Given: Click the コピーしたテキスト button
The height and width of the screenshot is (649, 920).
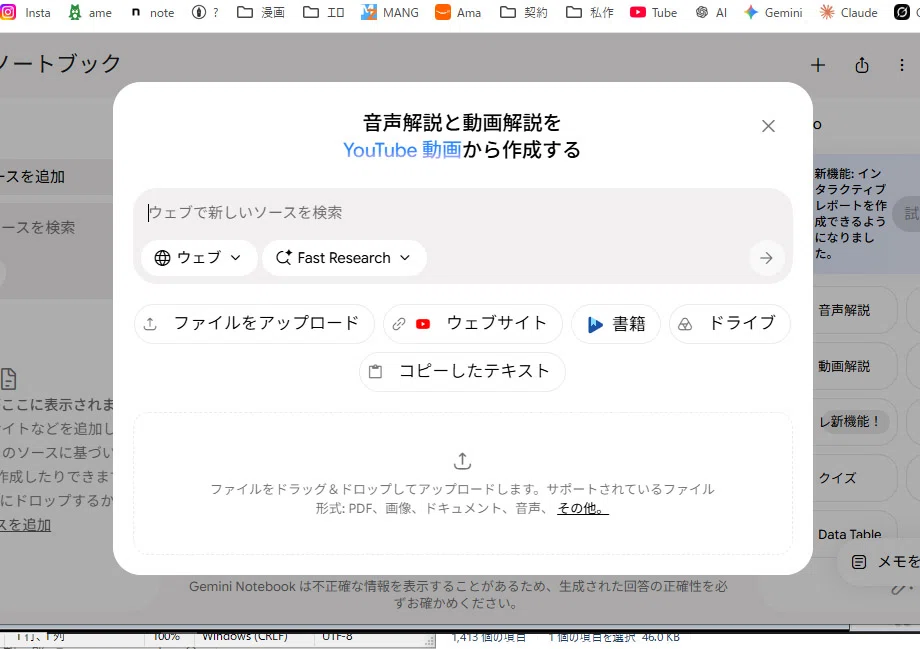Looking at the screenshot, I should [x=462, y=371].
